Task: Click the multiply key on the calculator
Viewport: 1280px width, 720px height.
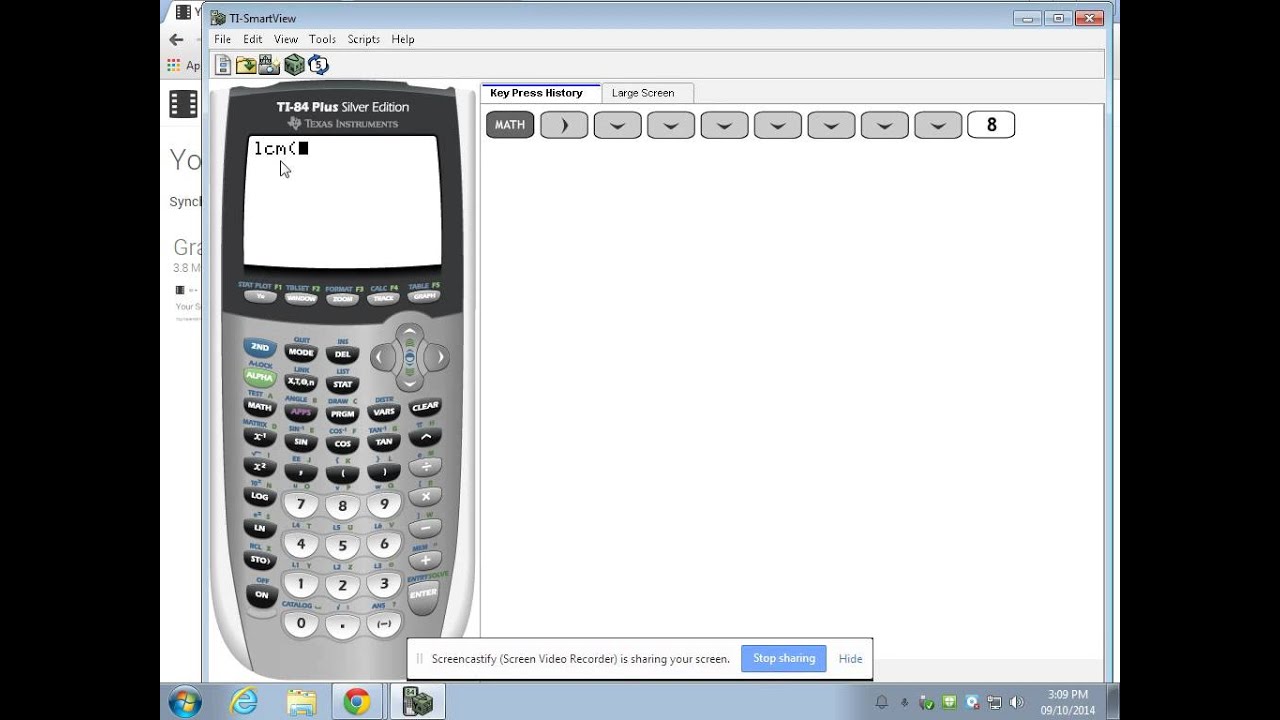Action: (425, 497)
